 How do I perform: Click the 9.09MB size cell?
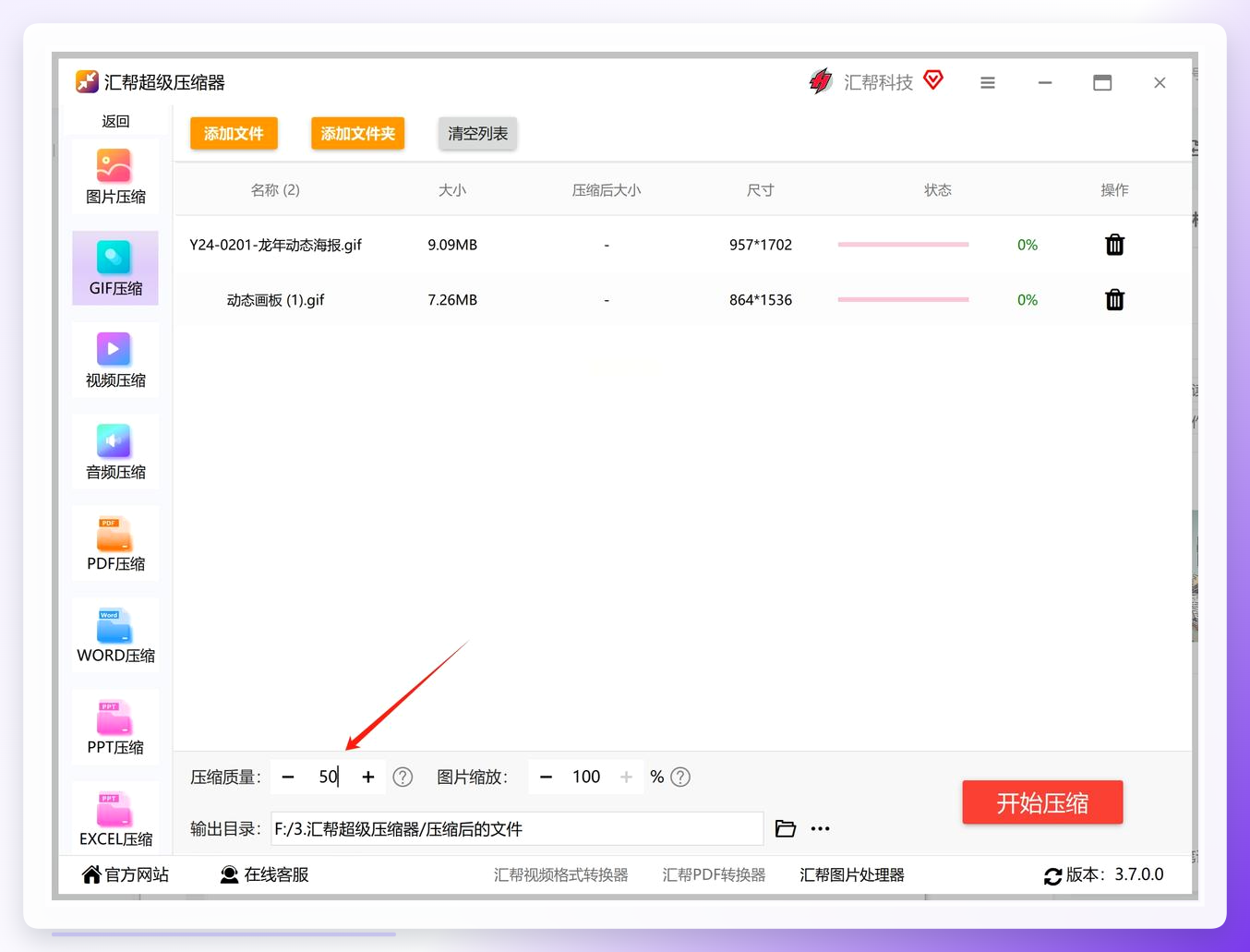tap(452, 245)
